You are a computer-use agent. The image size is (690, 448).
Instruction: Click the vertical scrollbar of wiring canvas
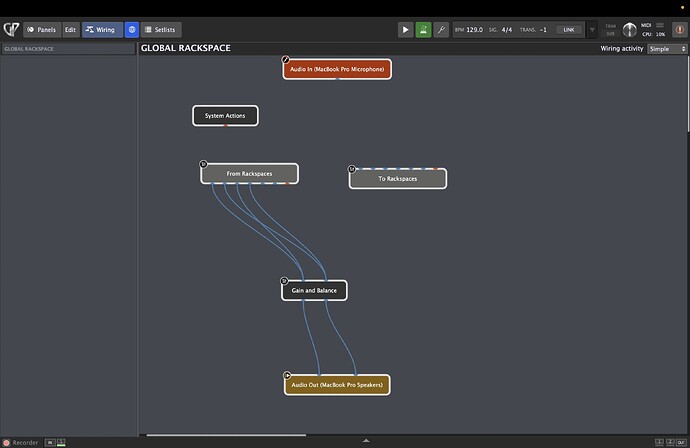(x=688, y=95)
